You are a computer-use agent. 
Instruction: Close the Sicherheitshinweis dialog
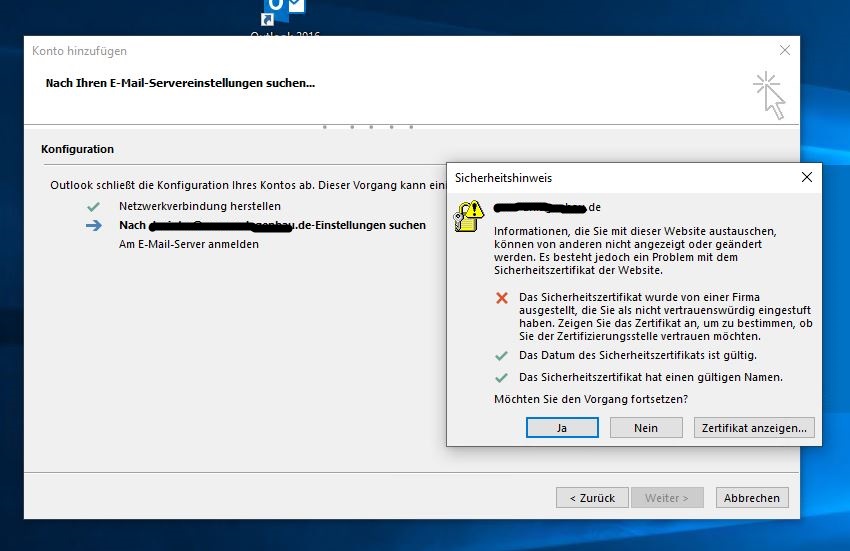coord(807,177)
